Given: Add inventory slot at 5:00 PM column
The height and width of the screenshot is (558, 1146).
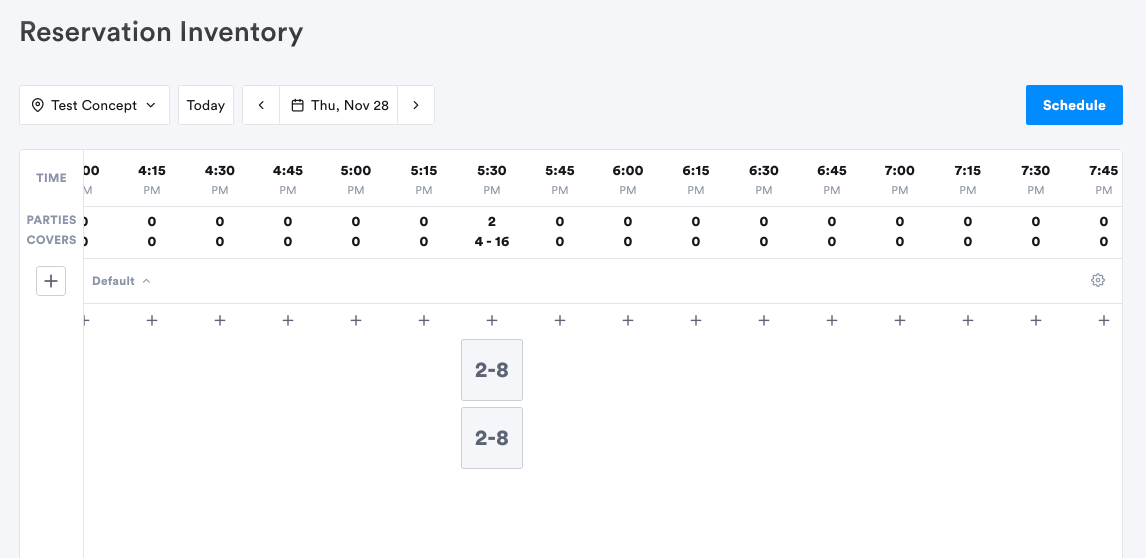Looking at the screenshot, I should (x=356, y=320).
